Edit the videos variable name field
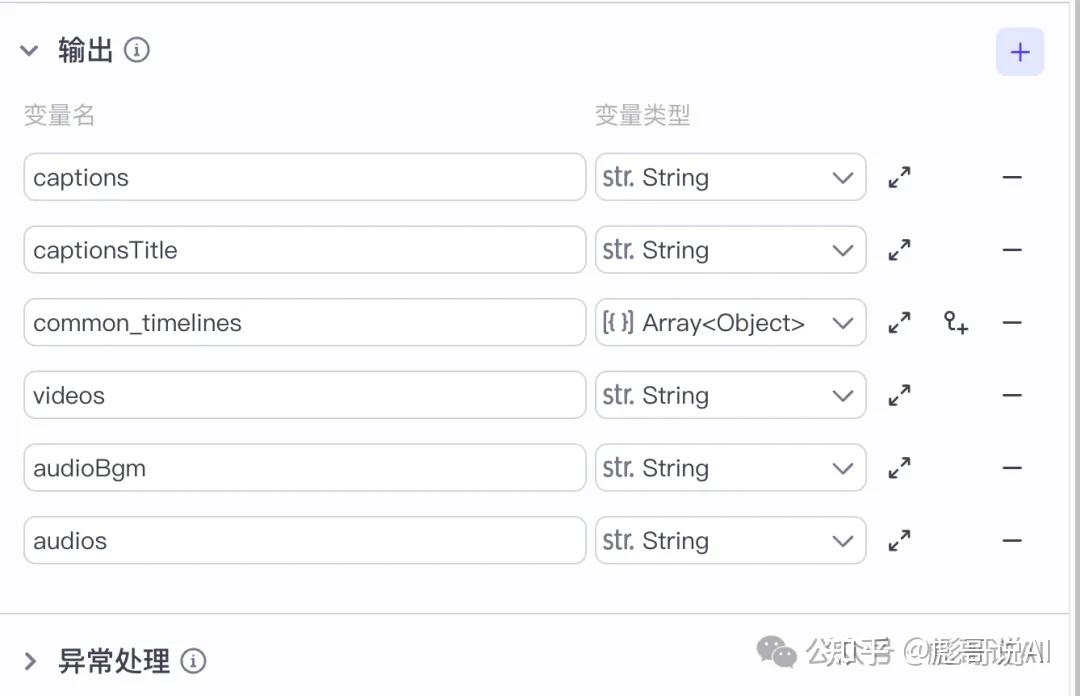The height and width of the screenshot is (696, 1080). pos(304,396)
